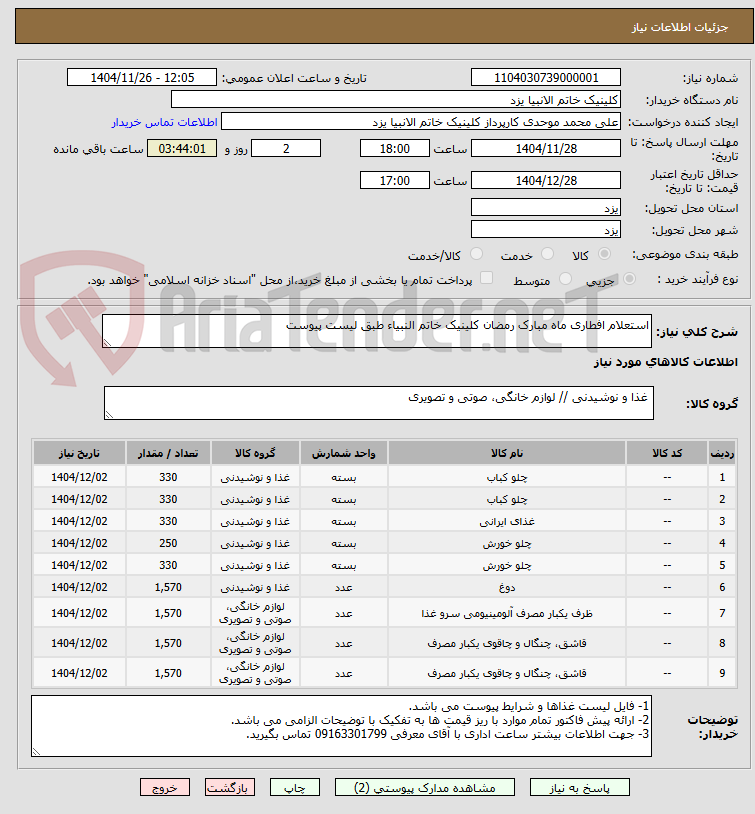Click the نام کالا column header
The image size is (755, 814).
click(x=507, y=453)
